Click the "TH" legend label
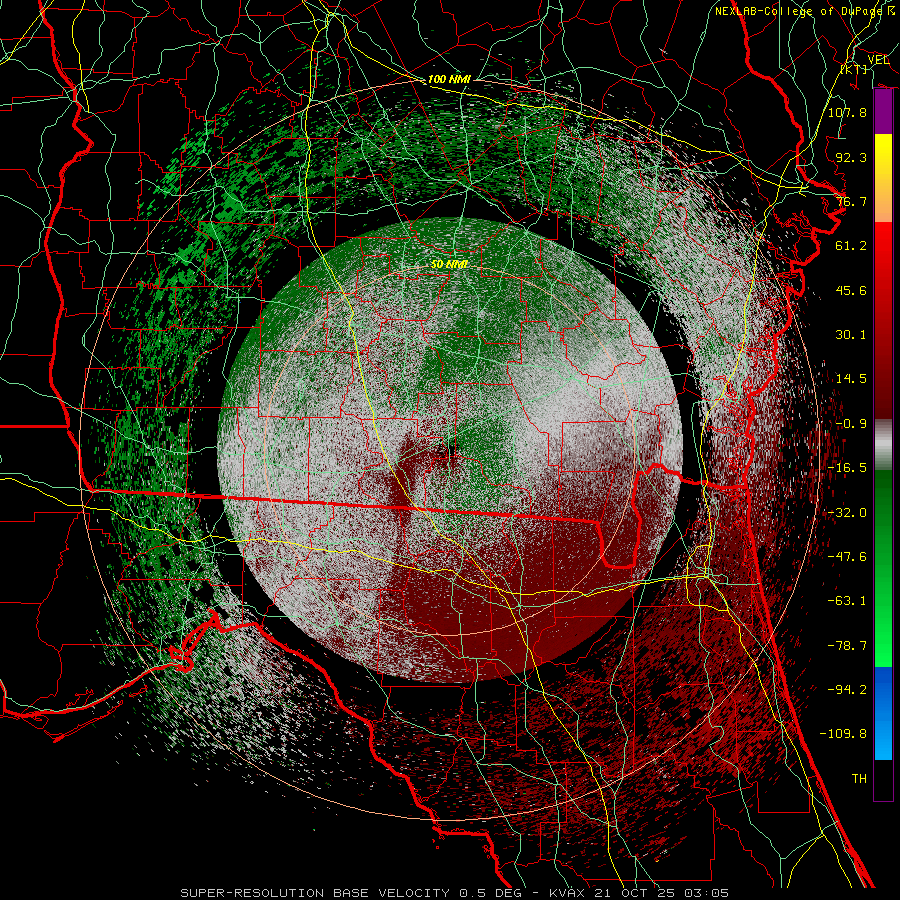Viewport: 900px width, 900px height. tap(859, 779)
